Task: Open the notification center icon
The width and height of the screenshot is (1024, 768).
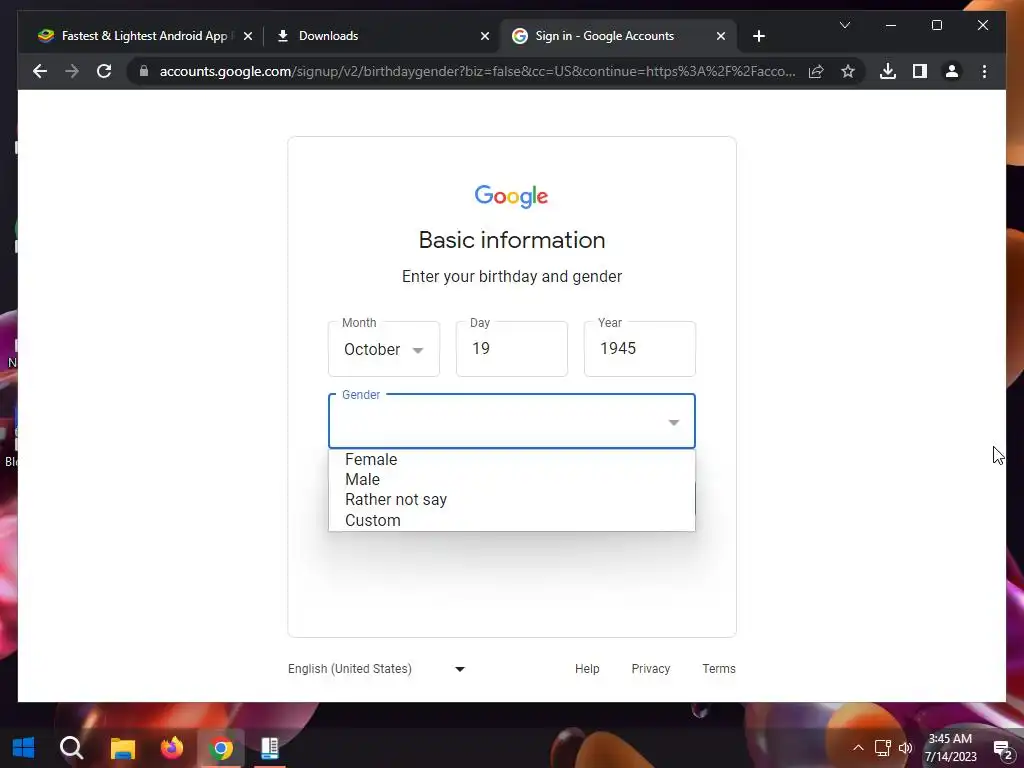Action: [1002, 749]
